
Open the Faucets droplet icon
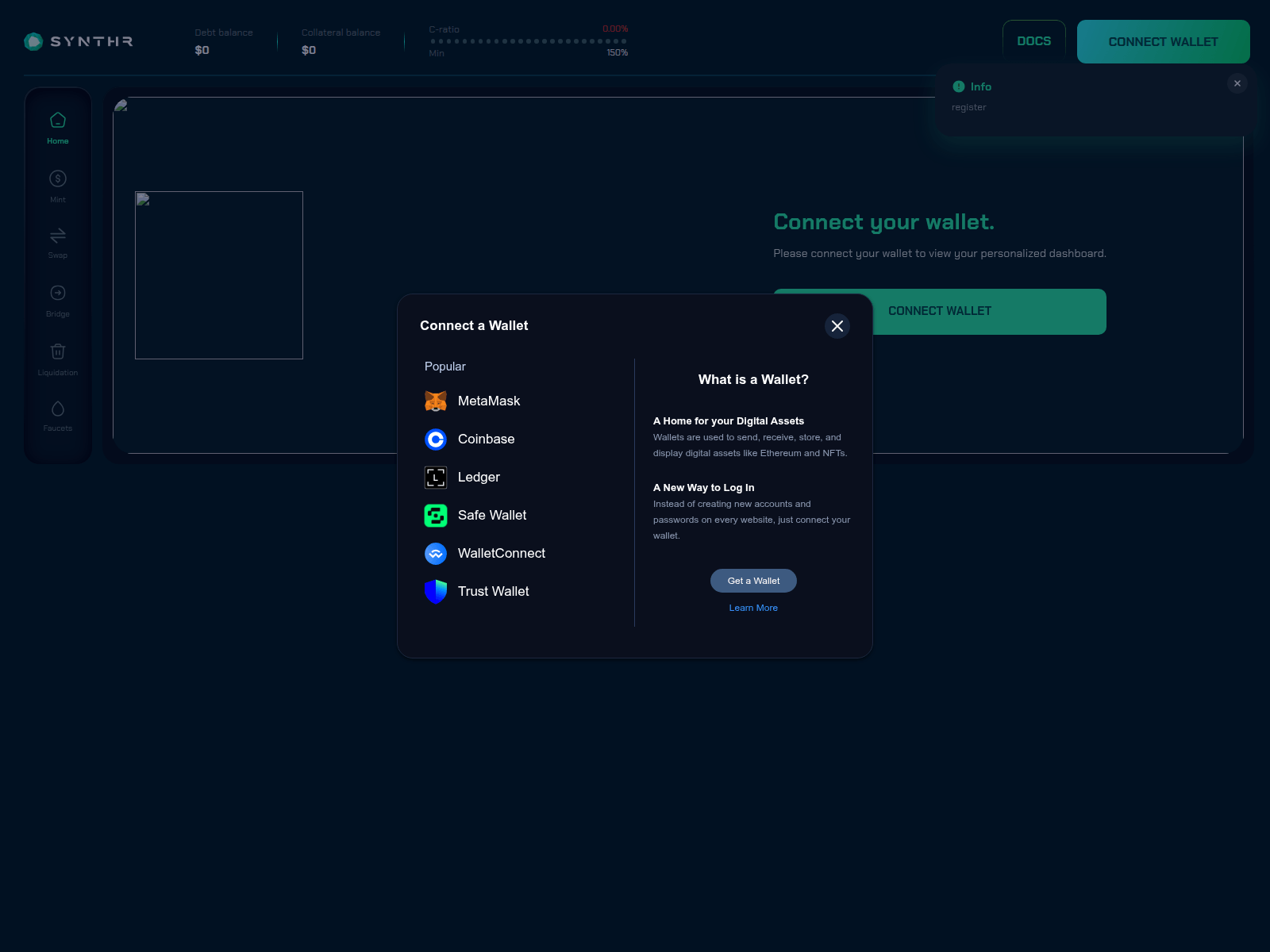click(x=58, y=409)
